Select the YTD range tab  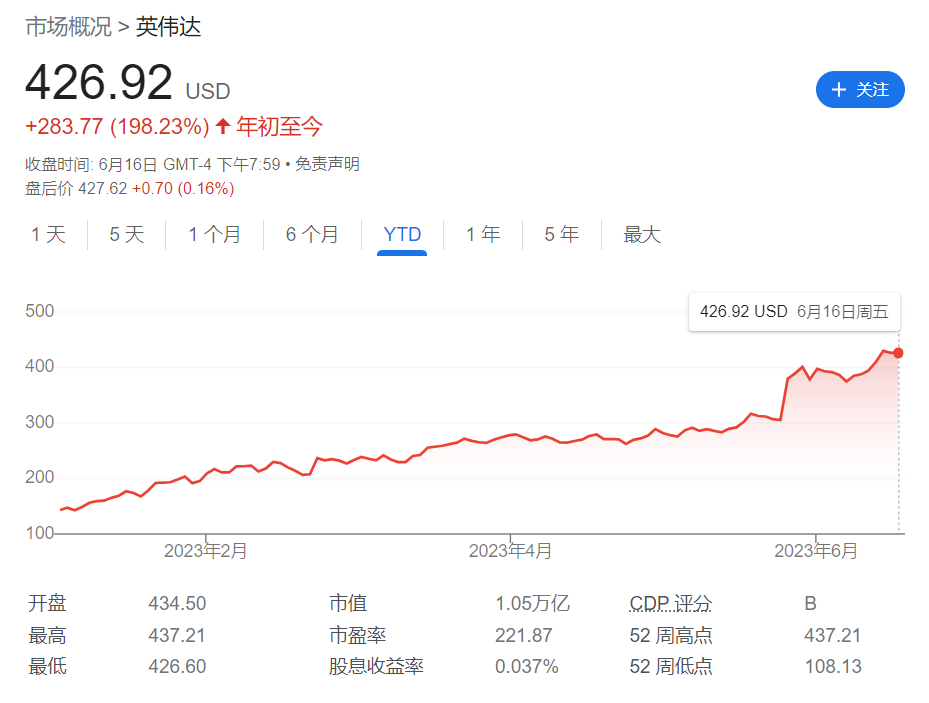[402, 235]
